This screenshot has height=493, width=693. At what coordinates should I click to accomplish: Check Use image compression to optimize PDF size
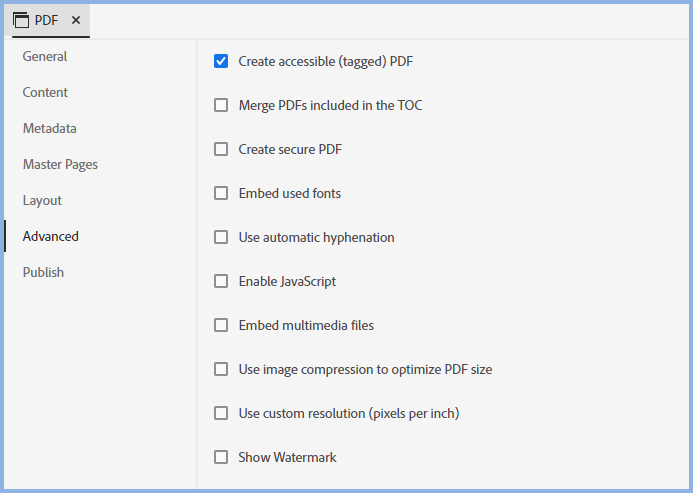(221, 370)
